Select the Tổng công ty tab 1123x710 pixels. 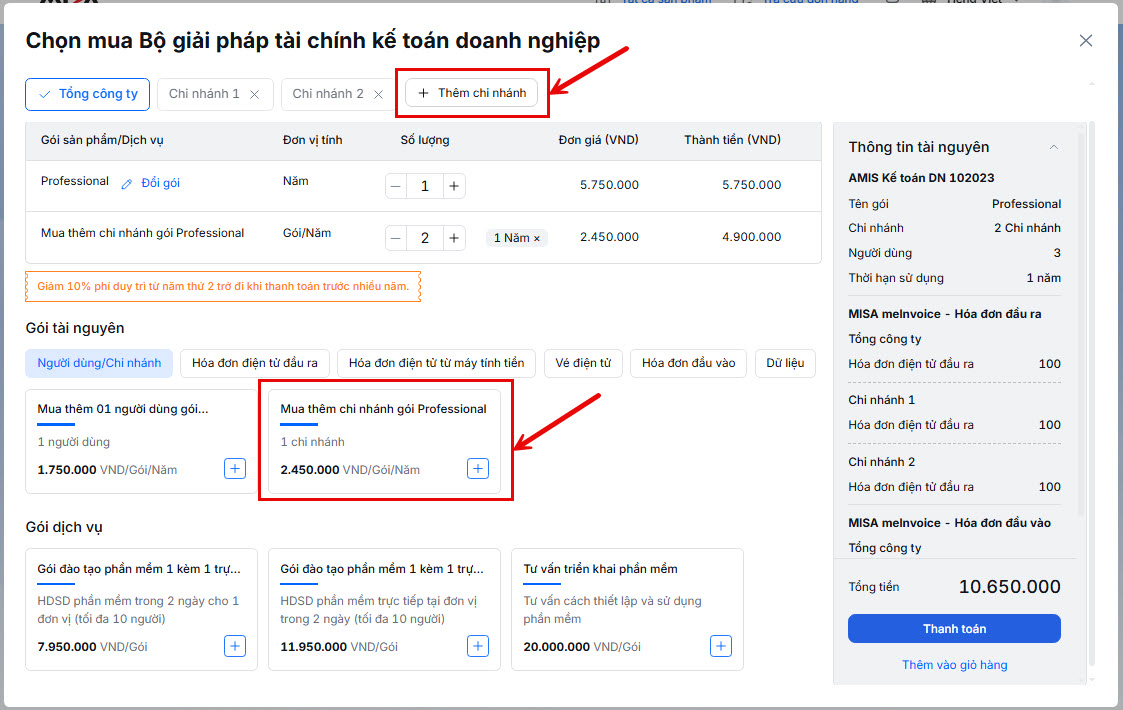click(x=87, y=94)
